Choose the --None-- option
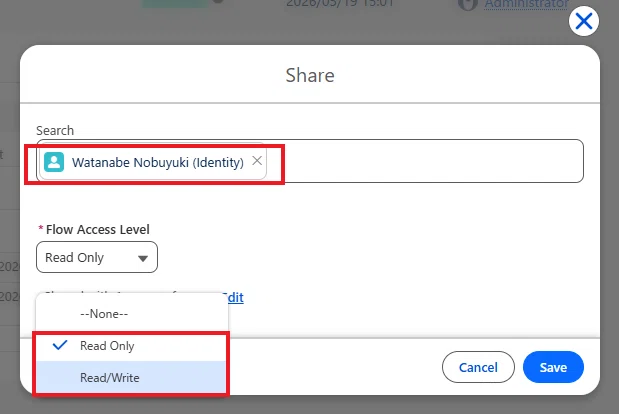The image size is (619, 414). click(x=132, y=314)
